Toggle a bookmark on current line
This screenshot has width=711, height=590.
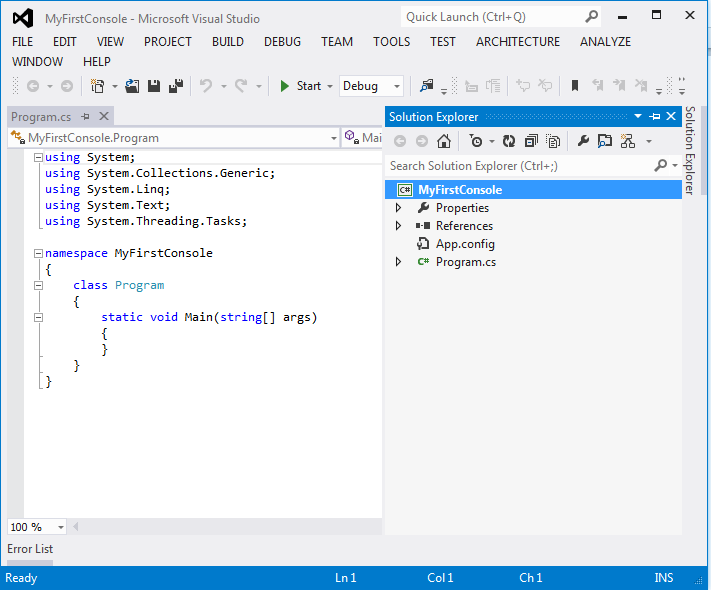pyautogui.click(x=575, y=85)
